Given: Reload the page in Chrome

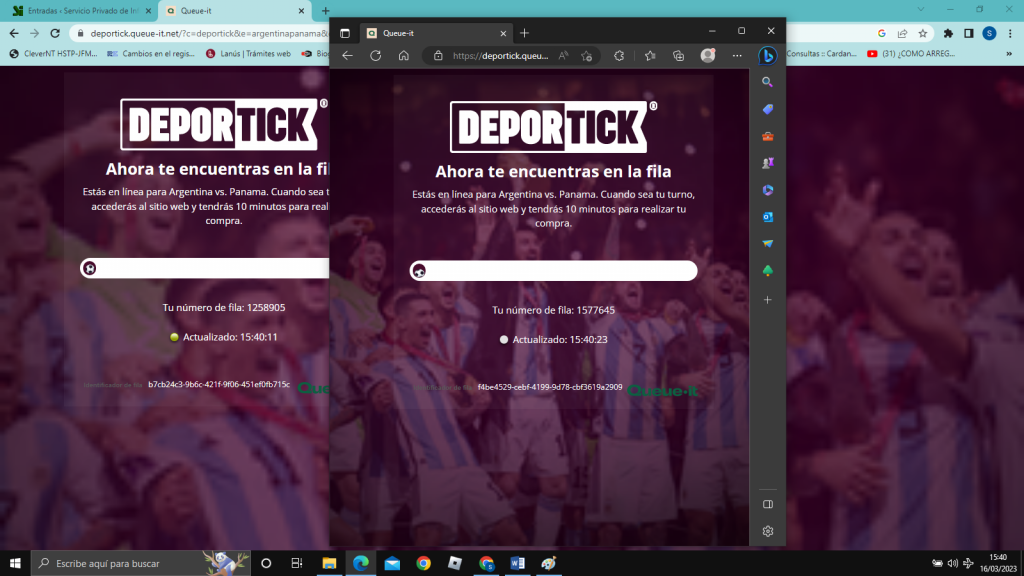Looking at the screenshot, I should pos(55,33).
